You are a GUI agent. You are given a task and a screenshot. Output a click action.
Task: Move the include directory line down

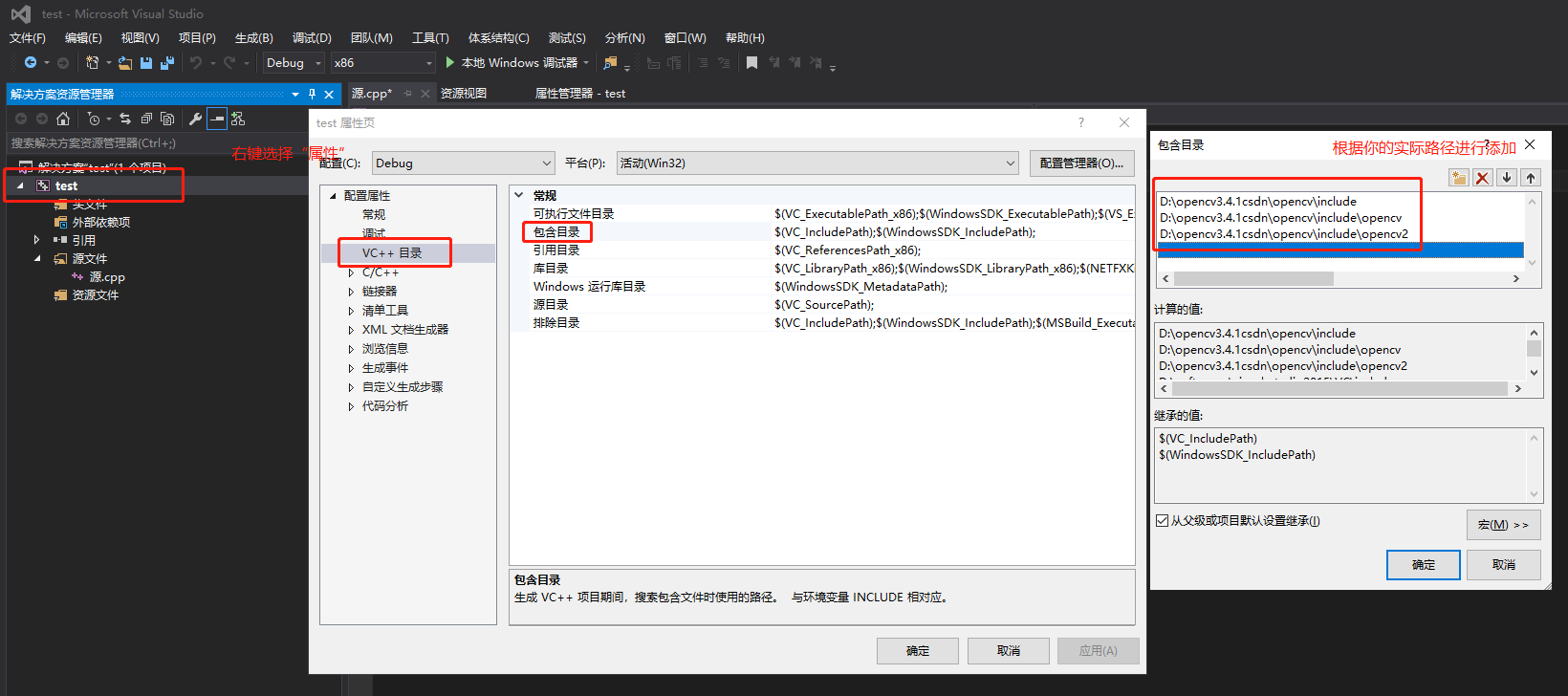pyautogui.click(x=1507, y=178)
